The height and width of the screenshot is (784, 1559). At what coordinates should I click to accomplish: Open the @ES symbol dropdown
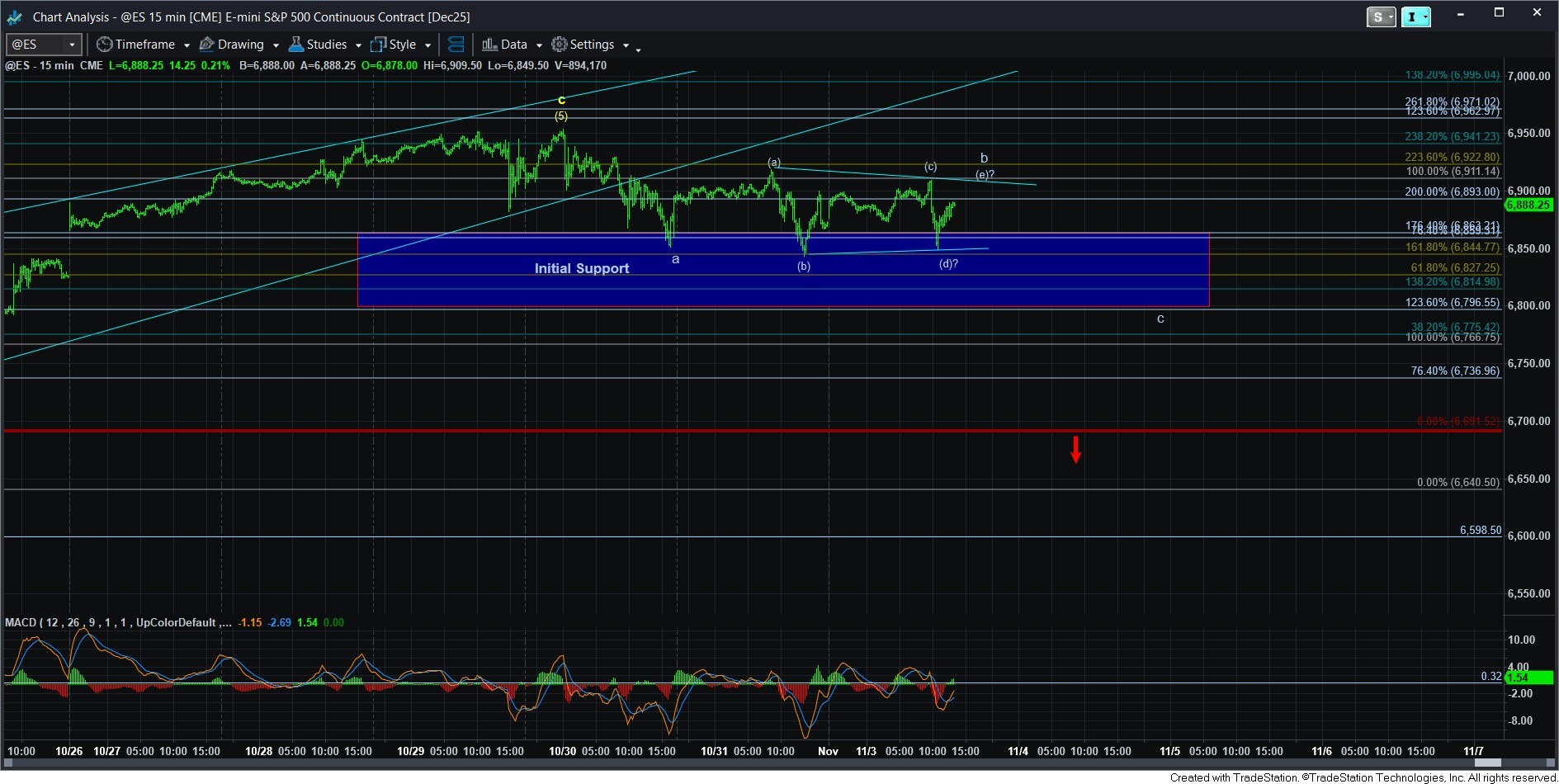[x=73, y=45]
